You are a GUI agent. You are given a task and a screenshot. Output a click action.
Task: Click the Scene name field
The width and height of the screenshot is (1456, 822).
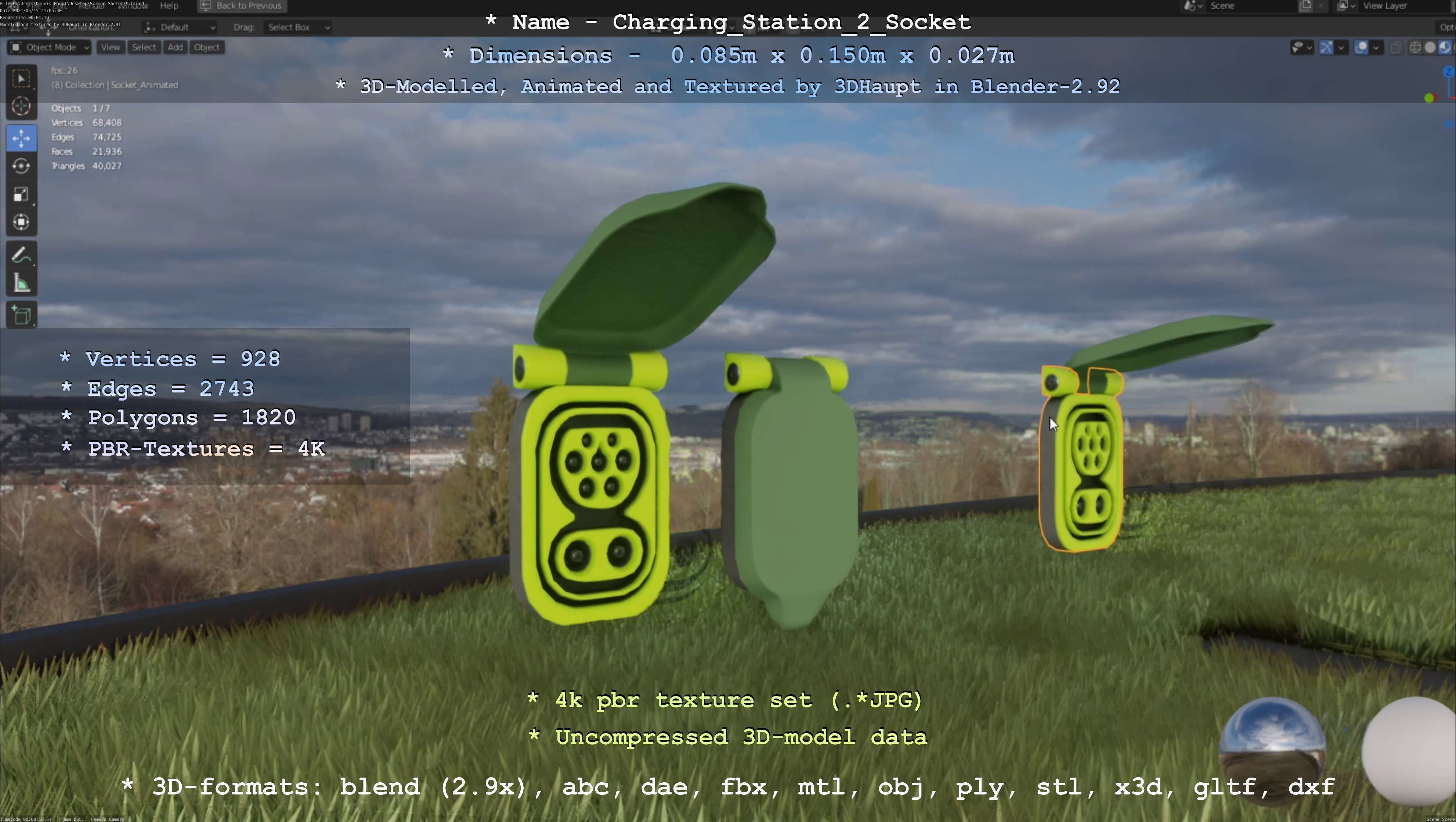1252,6
